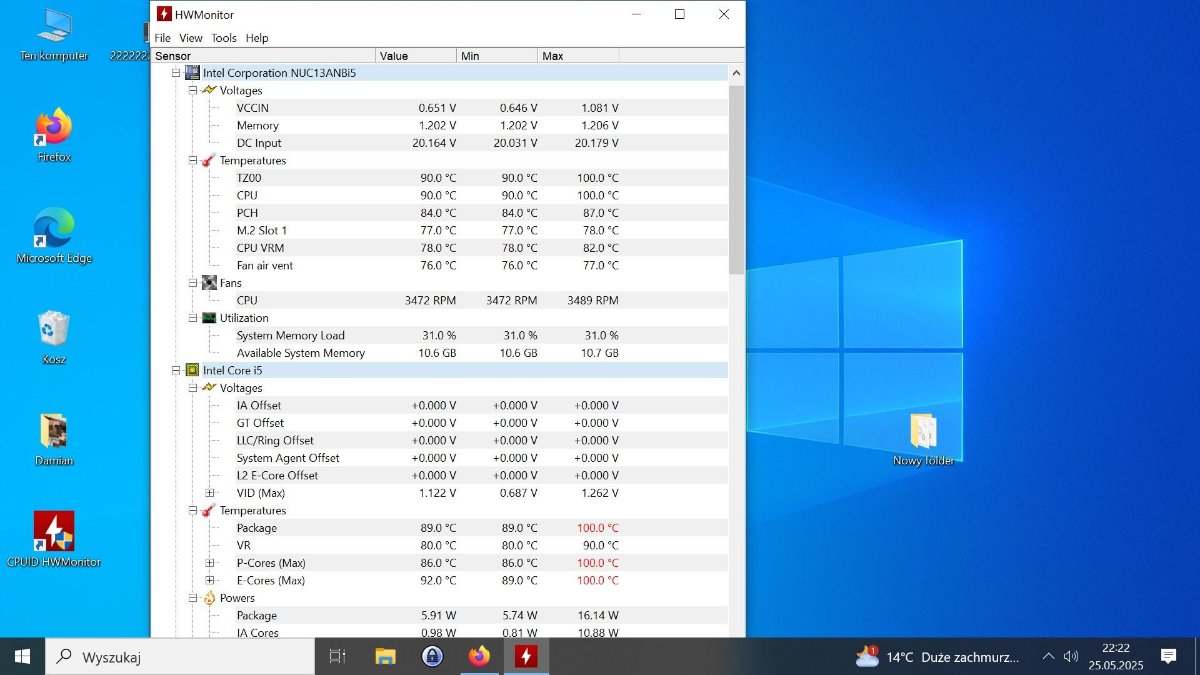Click the scrollbar up arrow in HWMonitor
Screen dimensions: 1200x675
736,74
